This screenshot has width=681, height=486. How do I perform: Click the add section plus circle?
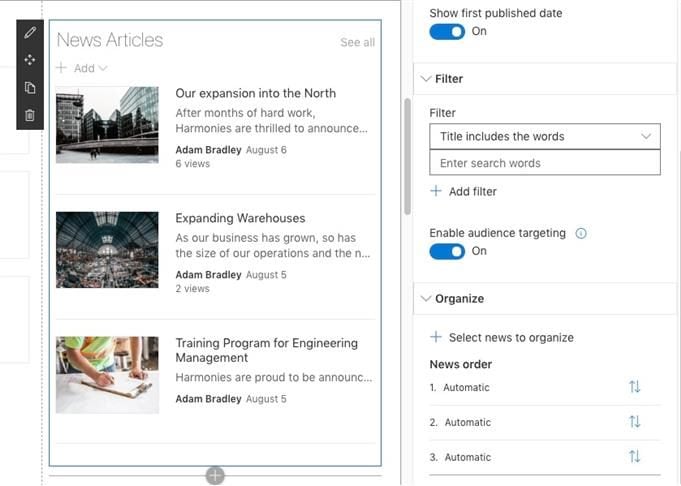215,476
